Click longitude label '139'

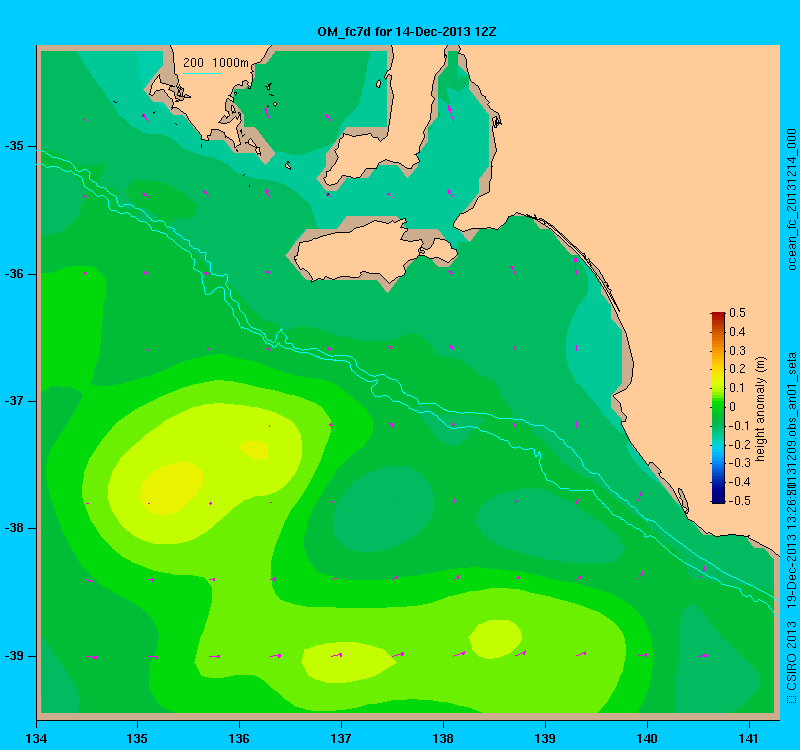(x=545, y=738)
